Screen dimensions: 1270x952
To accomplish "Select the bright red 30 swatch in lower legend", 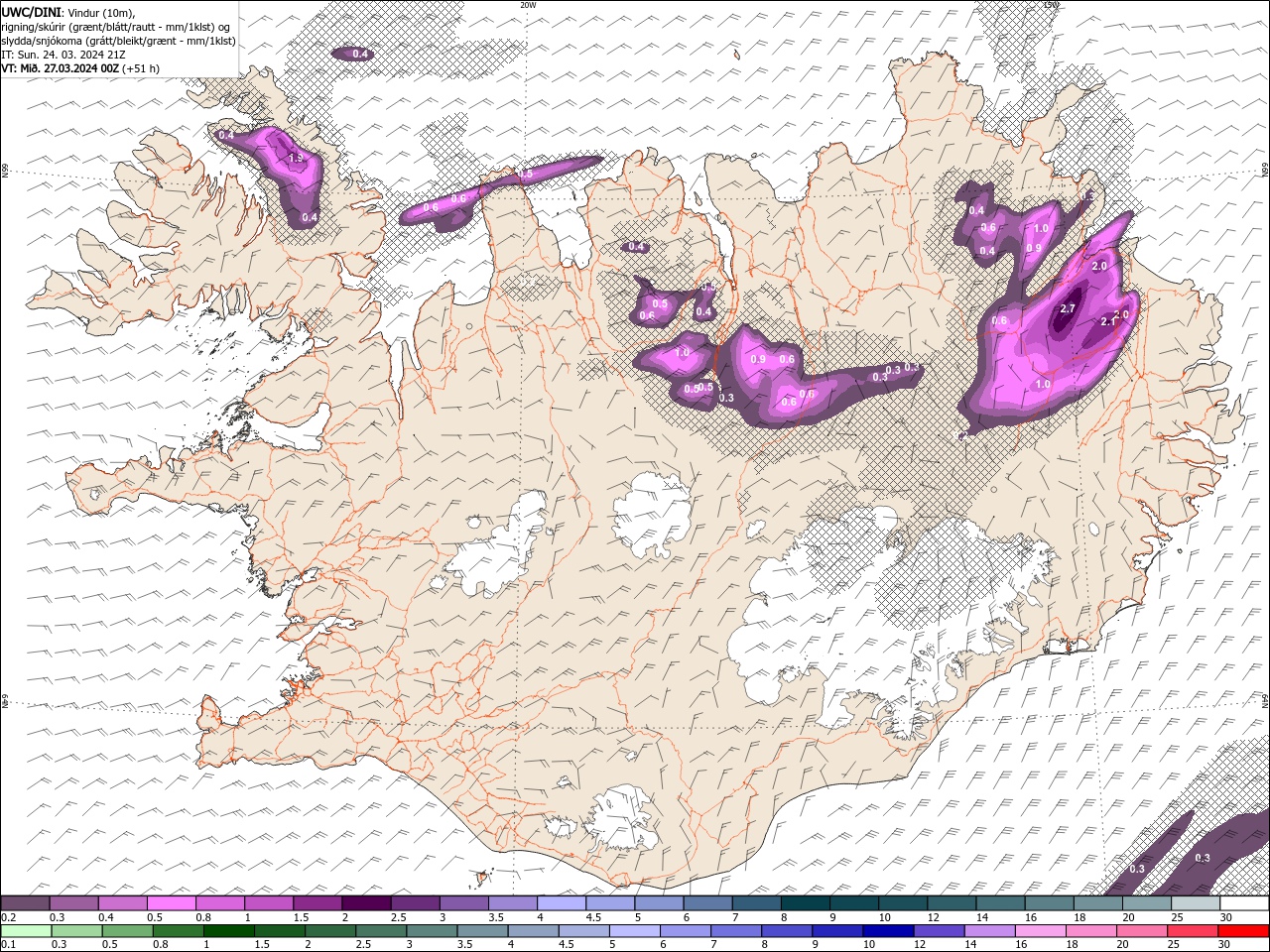I will [x=1244, y=931].
